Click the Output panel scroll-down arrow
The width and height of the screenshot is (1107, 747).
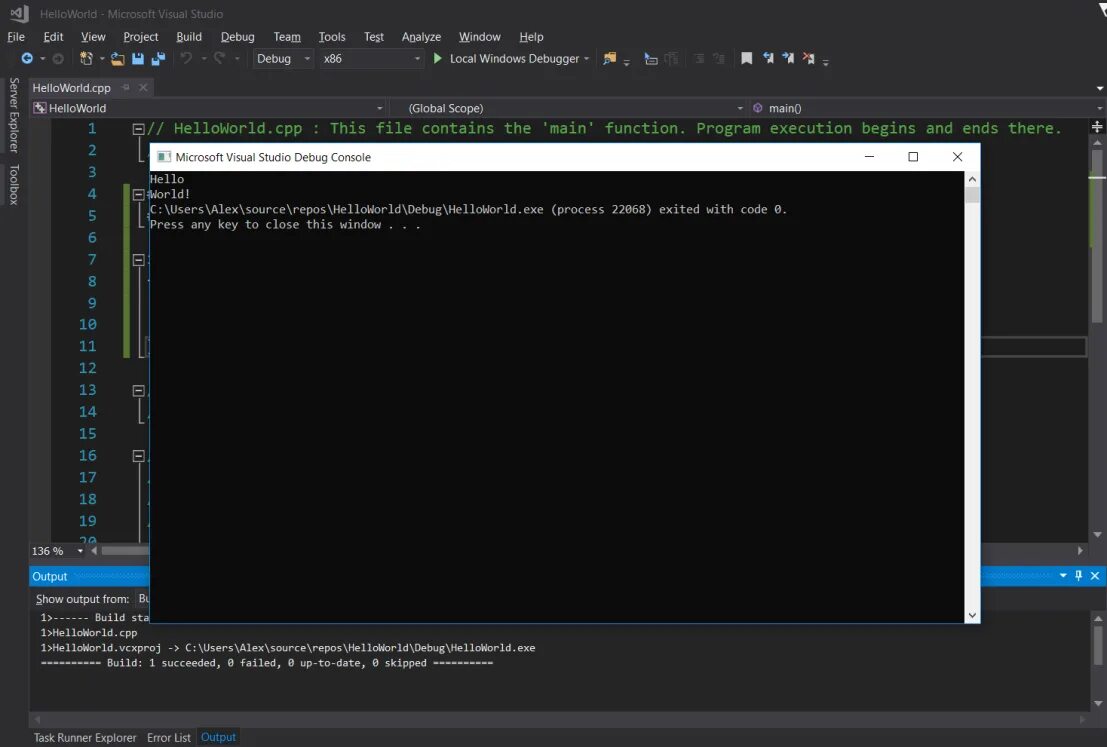pyautogui.click(x=1098, y=703)
